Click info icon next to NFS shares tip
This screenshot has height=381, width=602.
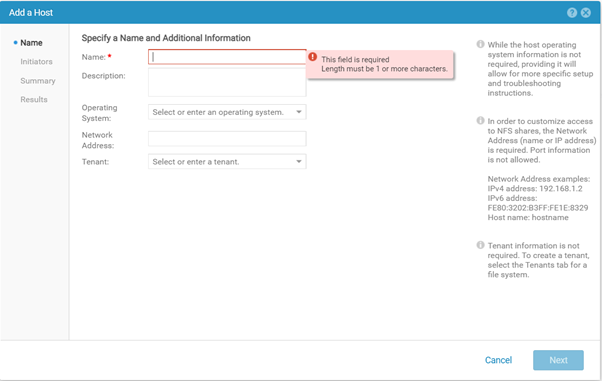tap(480, 121)
